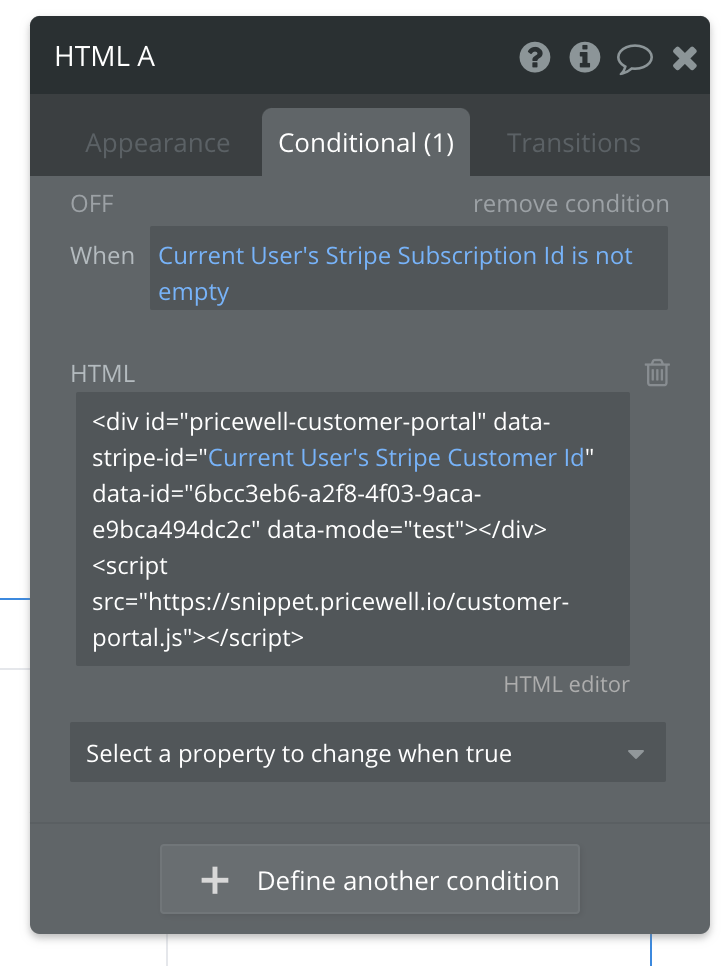Toggle the OFF condition preview indicator
The height and width of the screenshot is (966, 726).
point(92,204)
